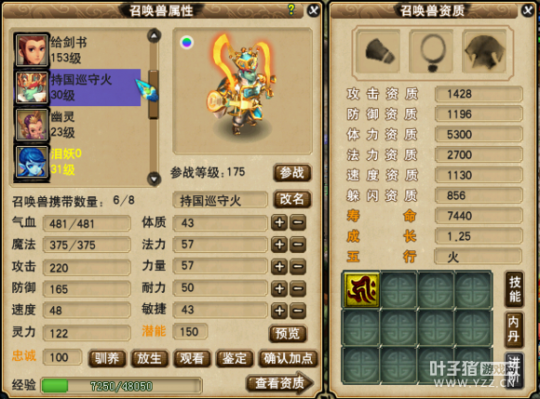
Task: Select the 给剑书 character portrait
Action: (x=31, y=50)
